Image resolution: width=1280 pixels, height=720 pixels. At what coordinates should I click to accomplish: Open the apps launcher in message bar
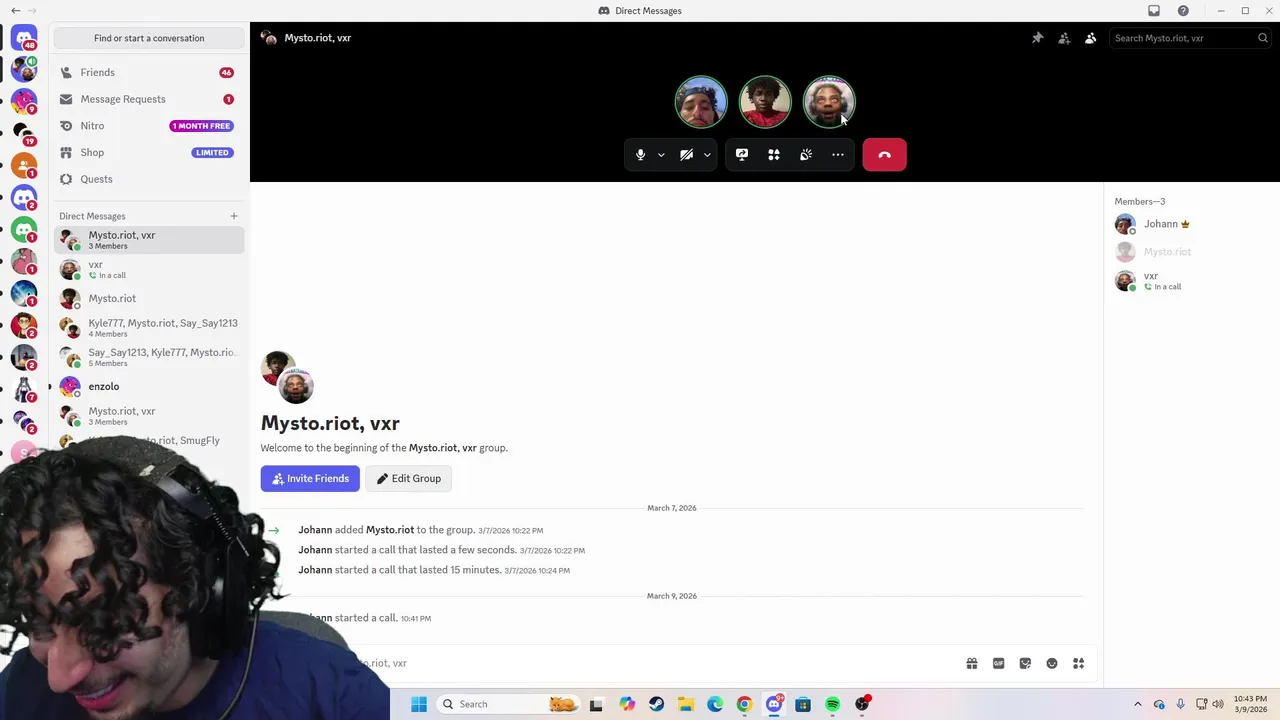pyautogui.click(x=1079, y=663)
